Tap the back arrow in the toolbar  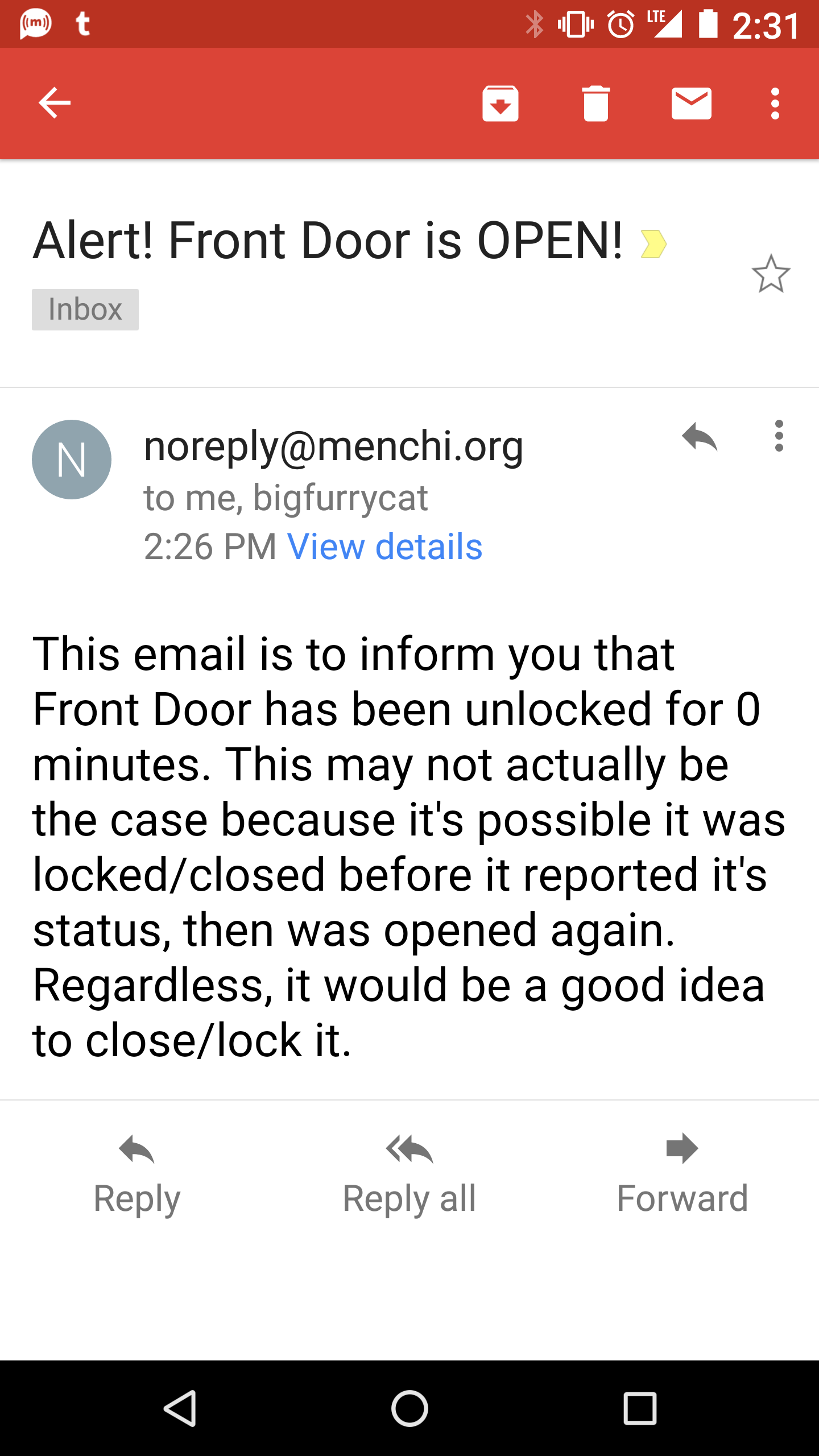(x=55, y=104)
